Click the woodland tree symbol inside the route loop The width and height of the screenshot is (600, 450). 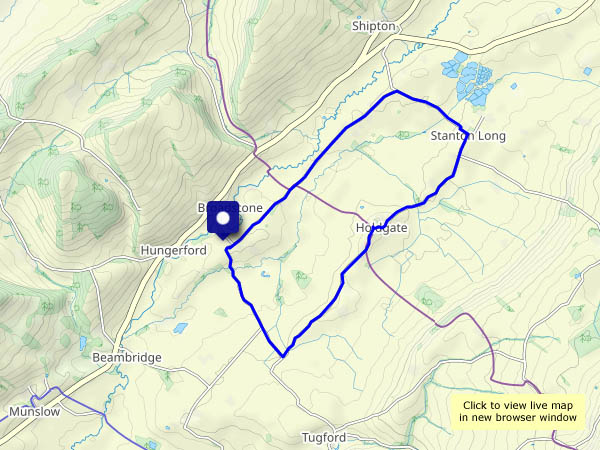[x=301, y=277]
